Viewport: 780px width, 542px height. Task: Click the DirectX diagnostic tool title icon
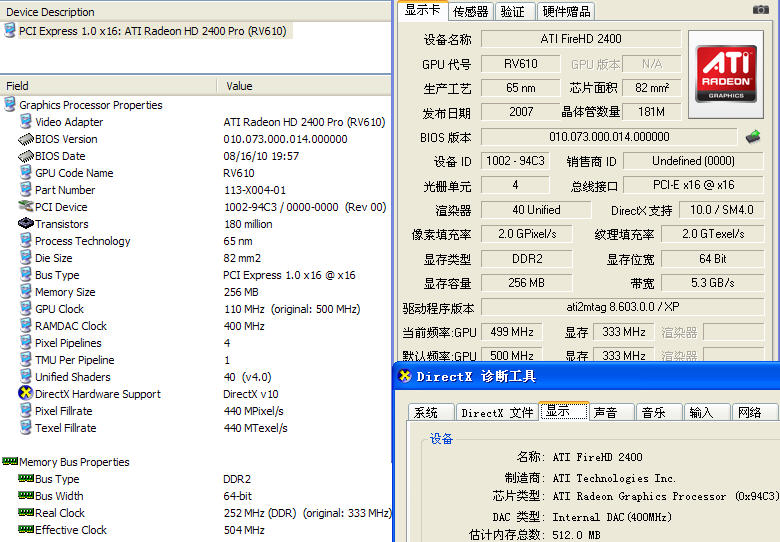pos(405,376)
